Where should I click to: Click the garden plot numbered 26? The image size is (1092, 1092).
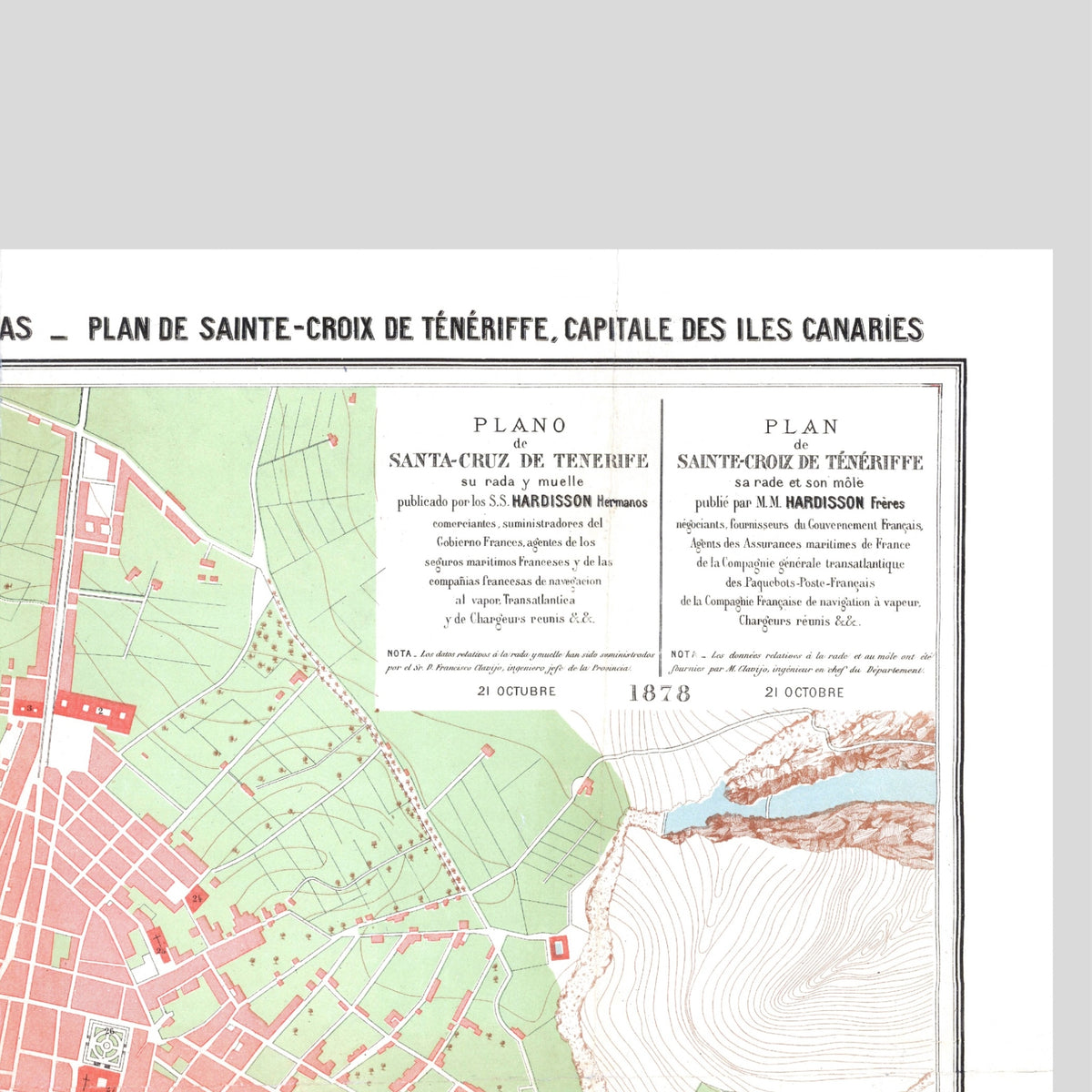107,1047
